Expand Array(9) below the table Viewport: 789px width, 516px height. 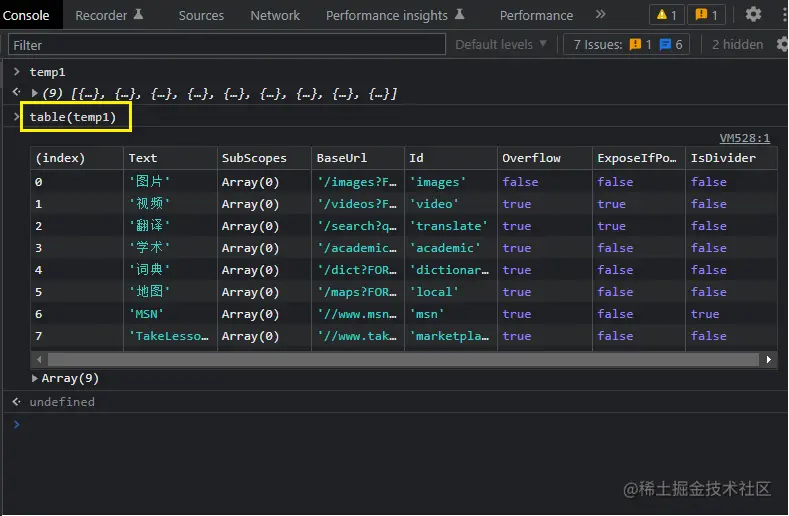[34, 378]
